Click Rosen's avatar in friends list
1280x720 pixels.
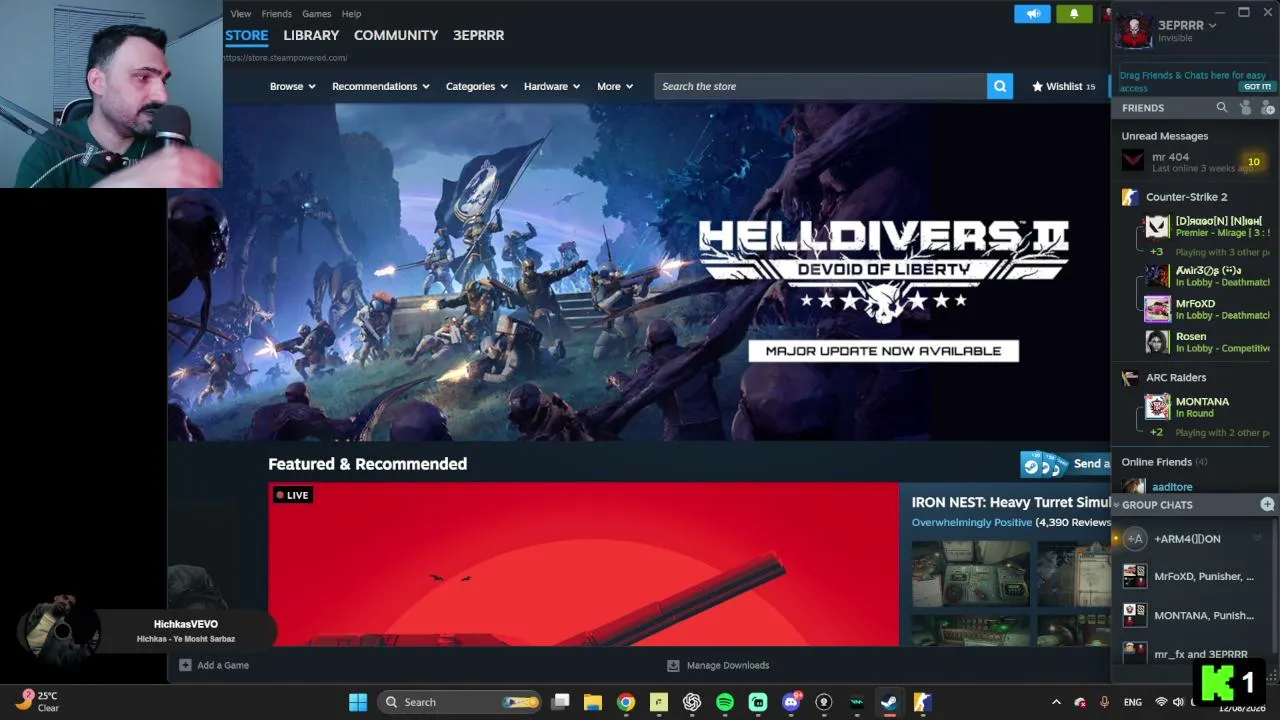click(1157, 342)
